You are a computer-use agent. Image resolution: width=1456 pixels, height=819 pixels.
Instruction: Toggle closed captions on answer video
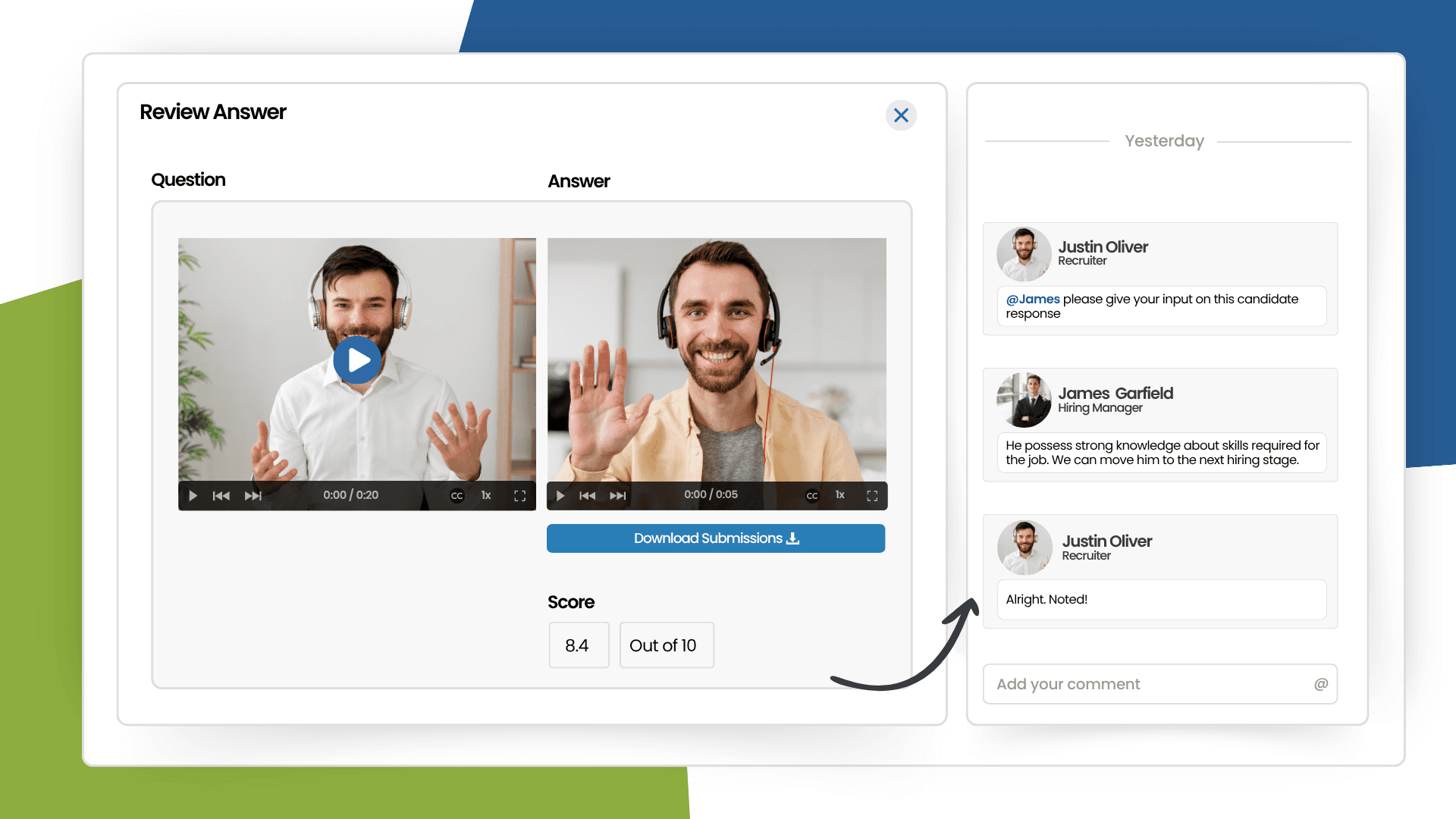(812, 496)
